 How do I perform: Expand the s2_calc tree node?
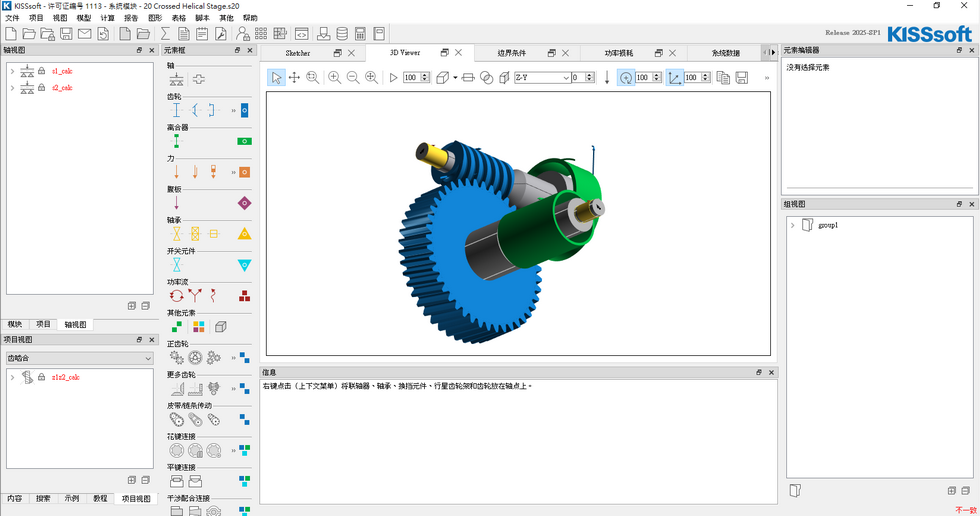[12, 88]
